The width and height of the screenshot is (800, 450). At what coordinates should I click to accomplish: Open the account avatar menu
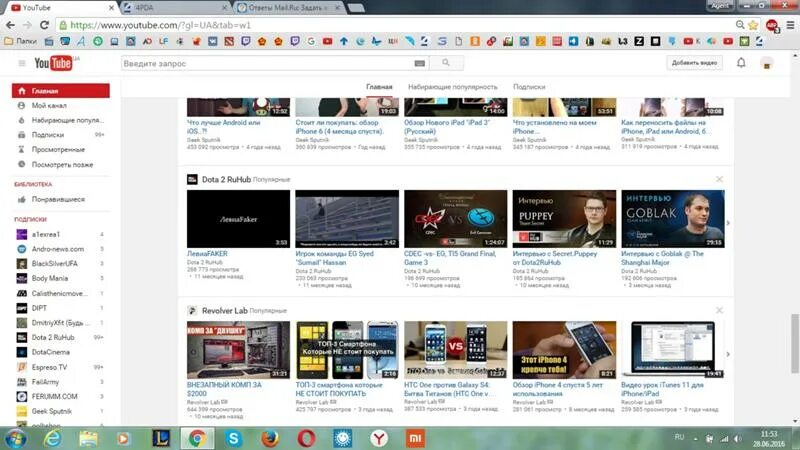[x=766, y=63]
